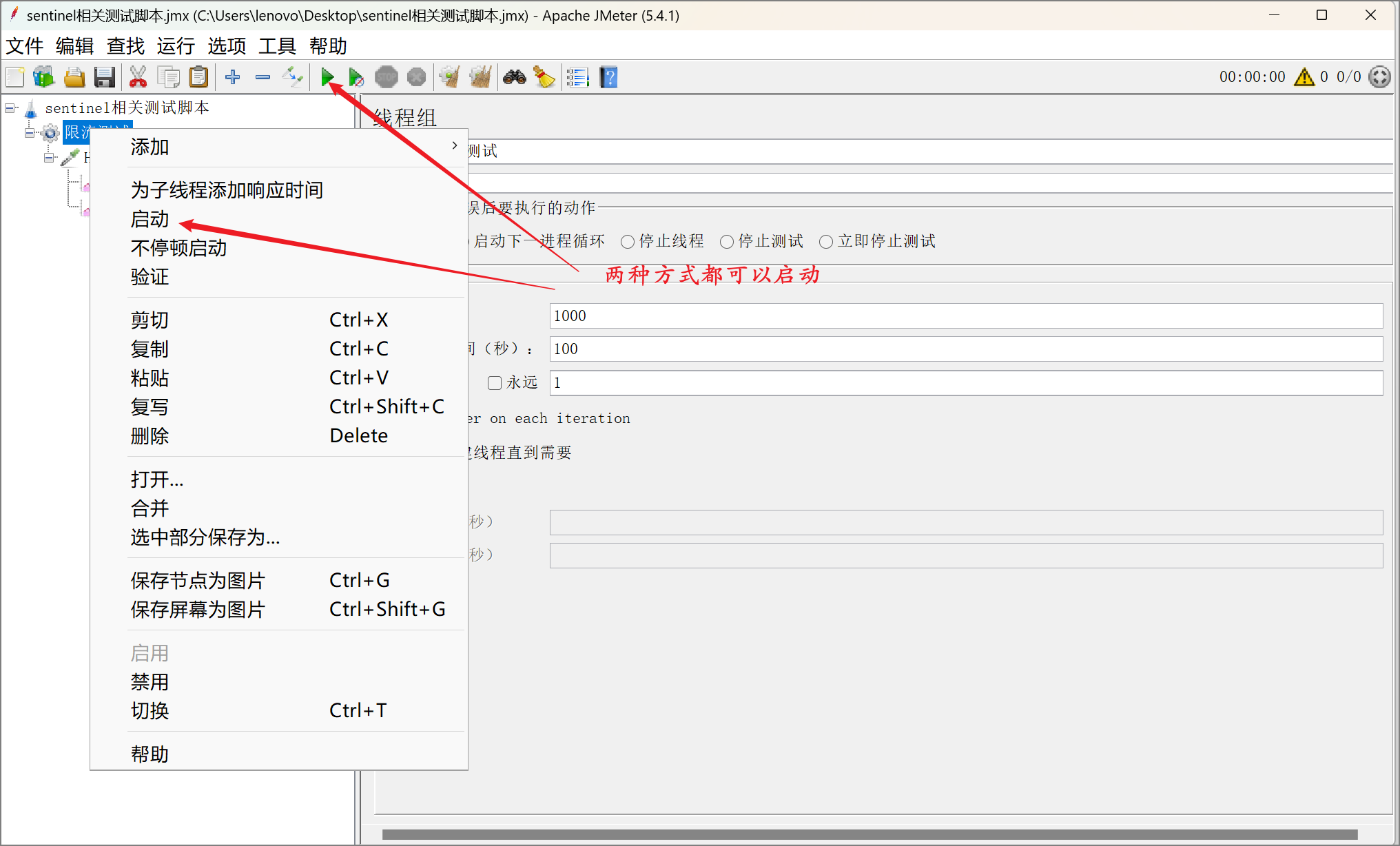
Task: Choose 粘贴 in the context menu
Action: 279,378
